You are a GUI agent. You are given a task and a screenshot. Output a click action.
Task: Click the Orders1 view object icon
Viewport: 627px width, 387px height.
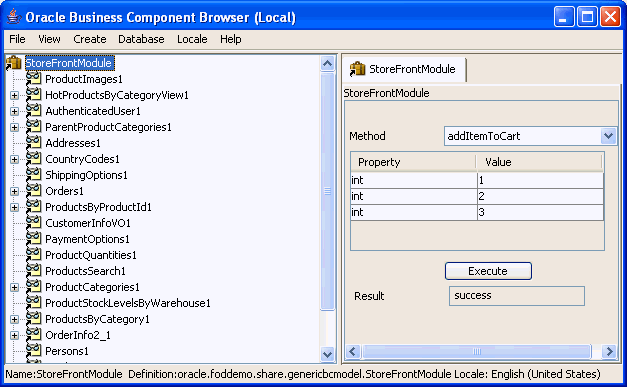pos(34,190)
